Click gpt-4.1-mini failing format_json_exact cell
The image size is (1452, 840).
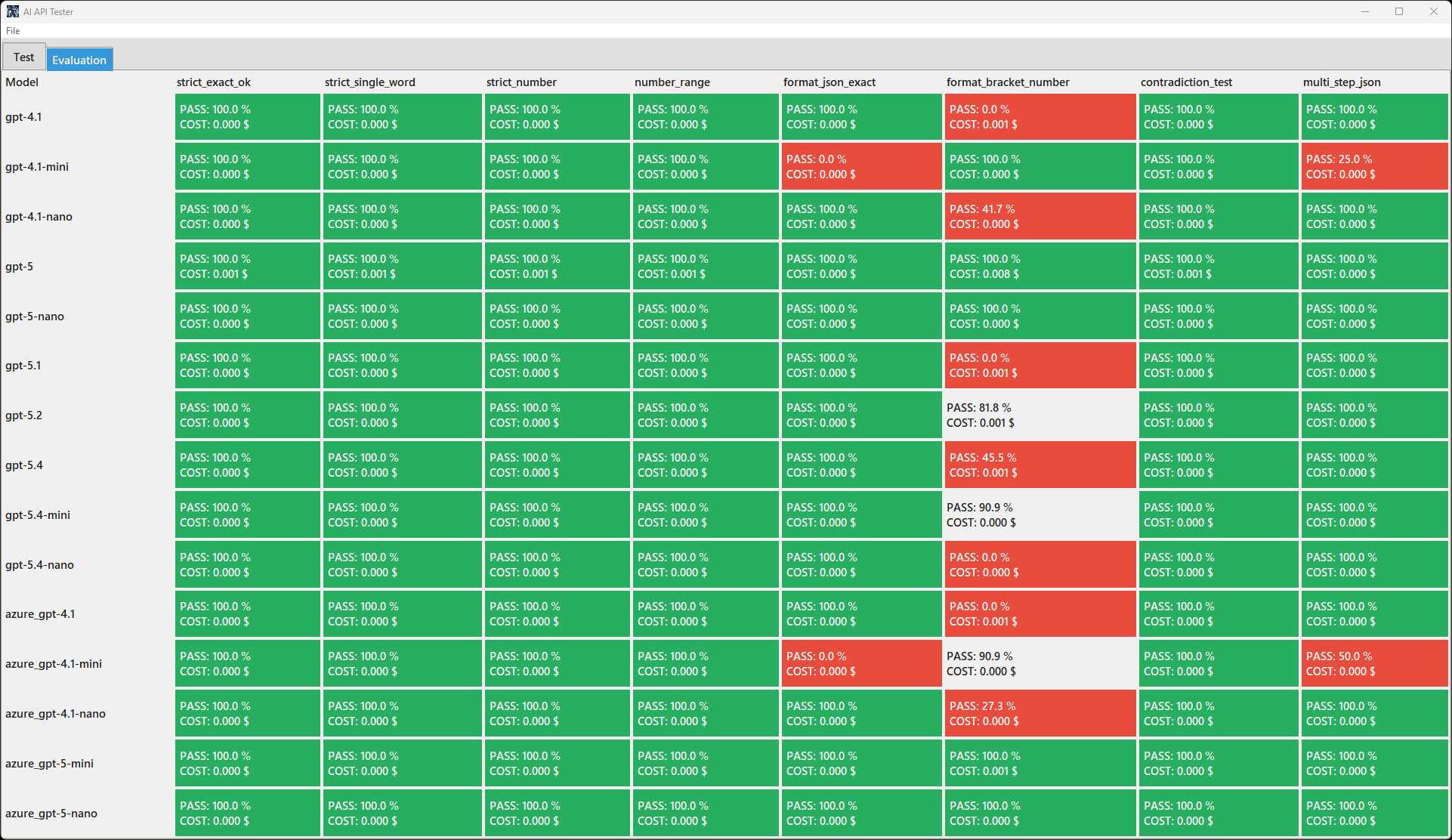coord(860,167)
